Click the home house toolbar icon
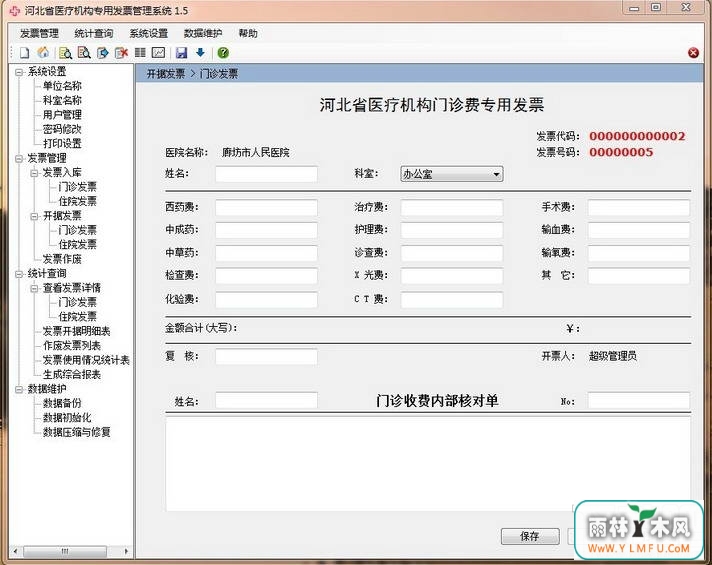The height and width of the screenshot is (565, 712). coord(43,53)
